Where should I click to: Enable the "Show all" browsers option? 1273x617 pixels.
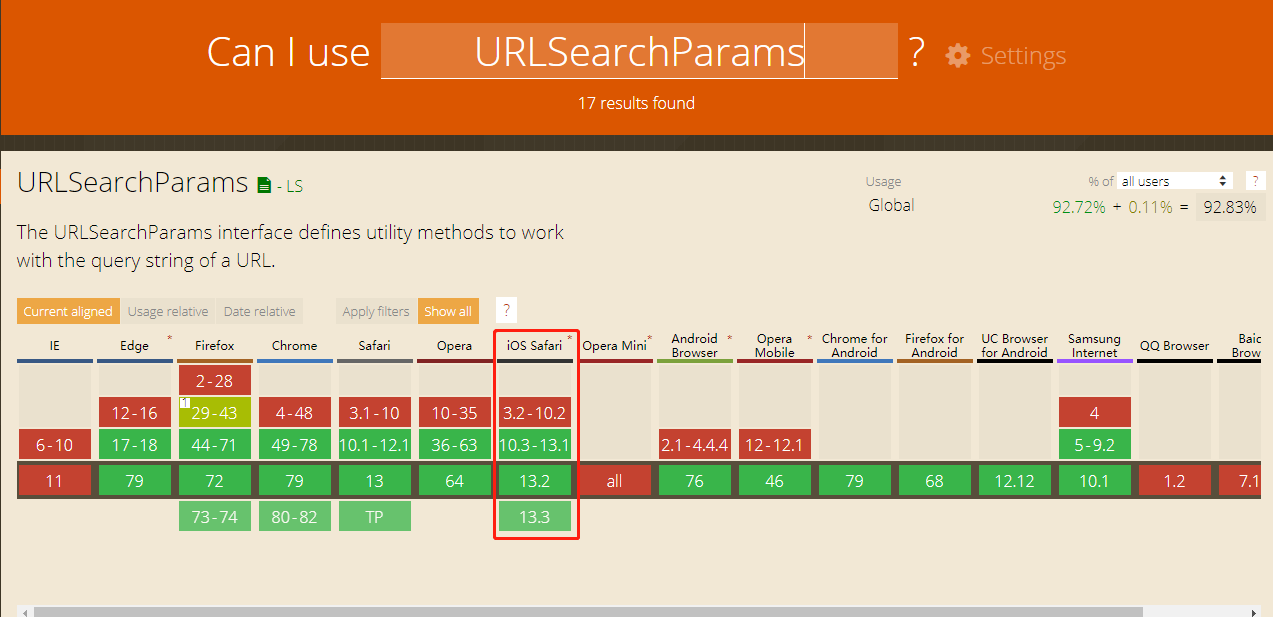coord(448,311)
